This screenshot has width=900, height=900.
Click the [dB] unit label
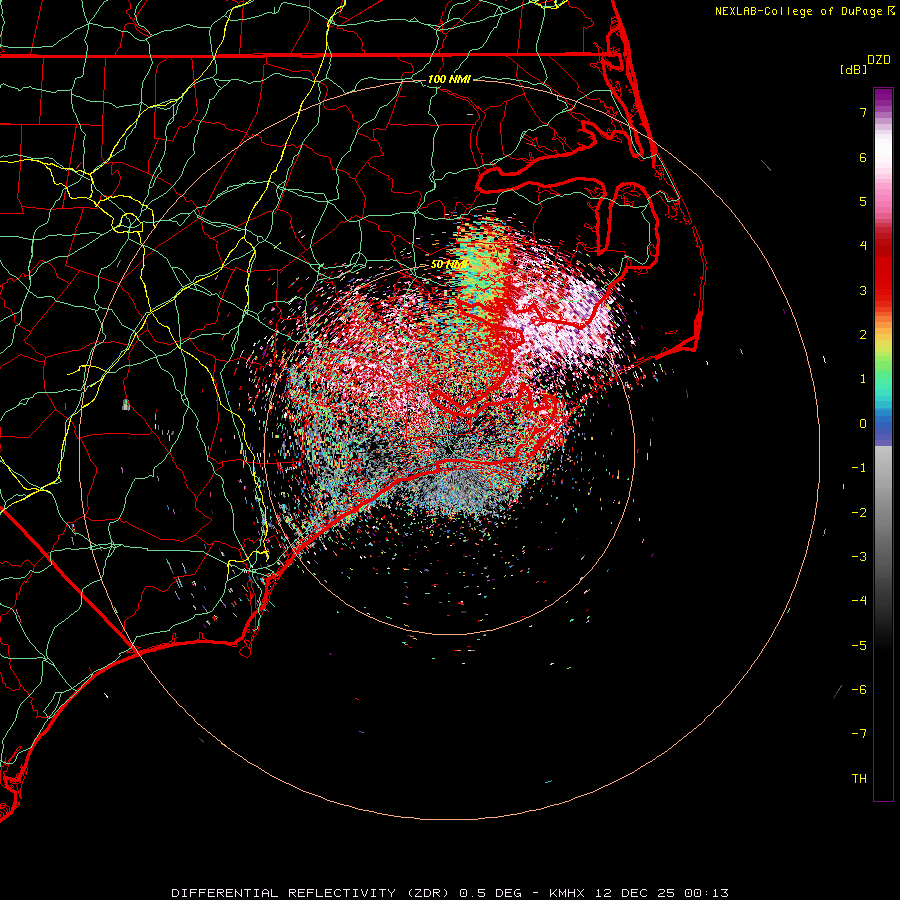tap(853, 69)
